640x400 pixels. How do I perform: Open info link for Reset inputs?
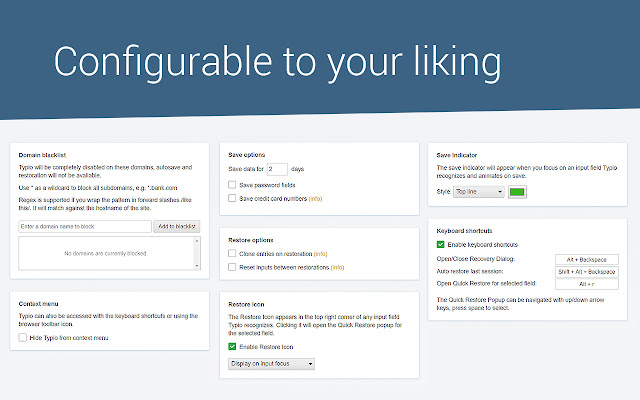(336, 268)
